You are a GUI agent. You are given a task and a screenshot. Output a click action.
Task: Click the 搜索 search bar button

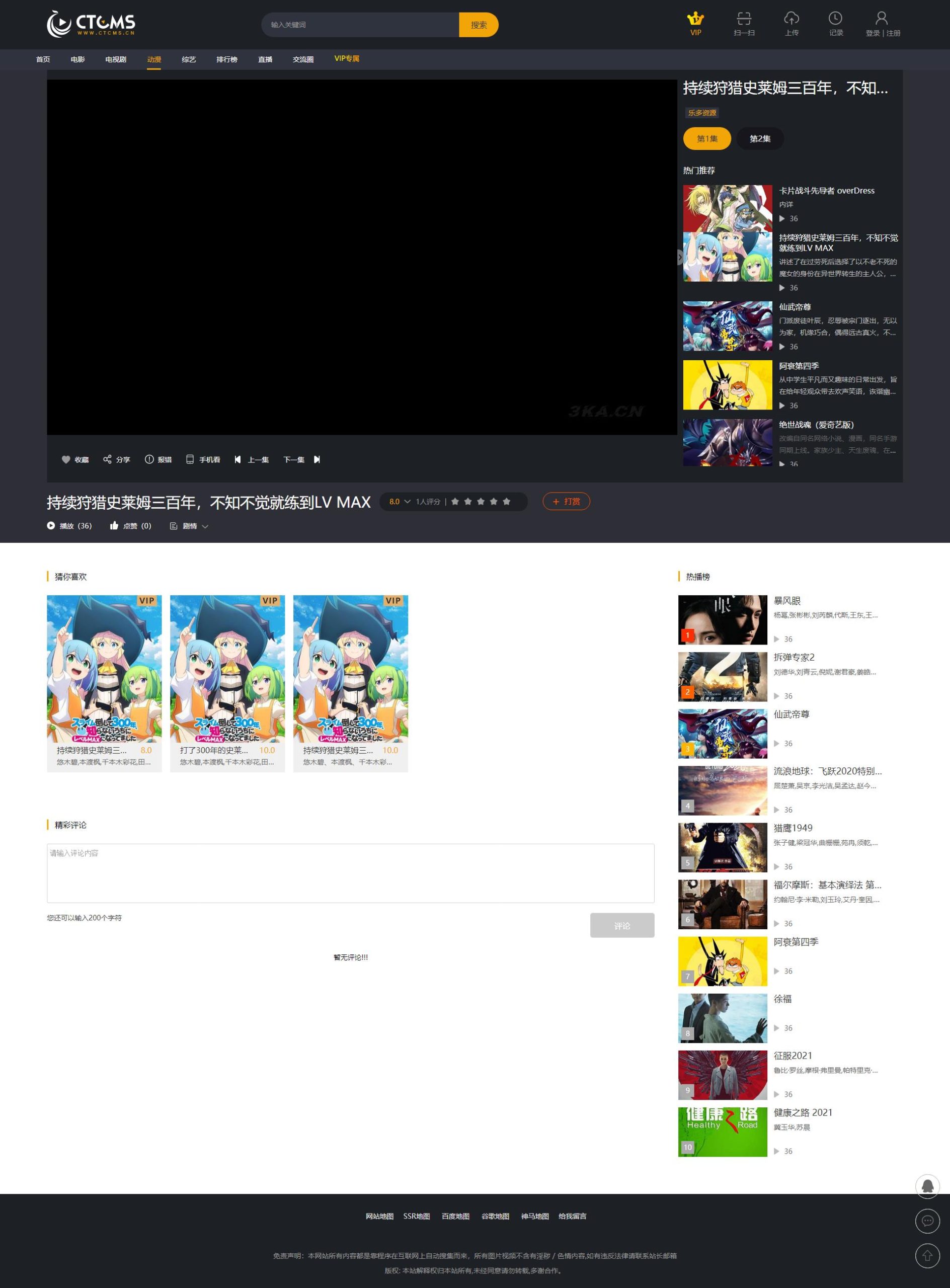(x=478, y=25)
